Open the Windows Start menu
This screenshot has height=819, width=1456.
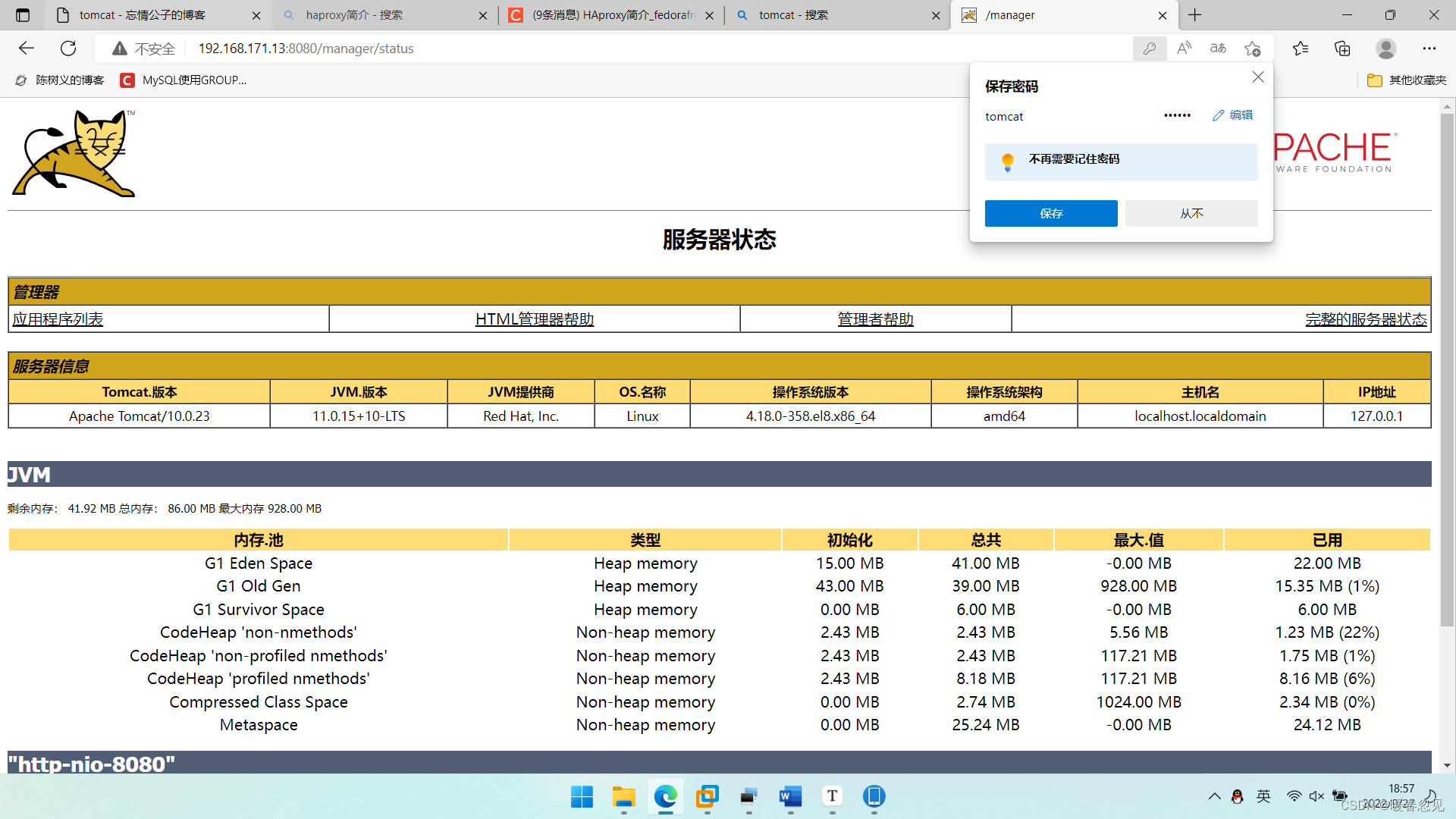click(582, 796)
